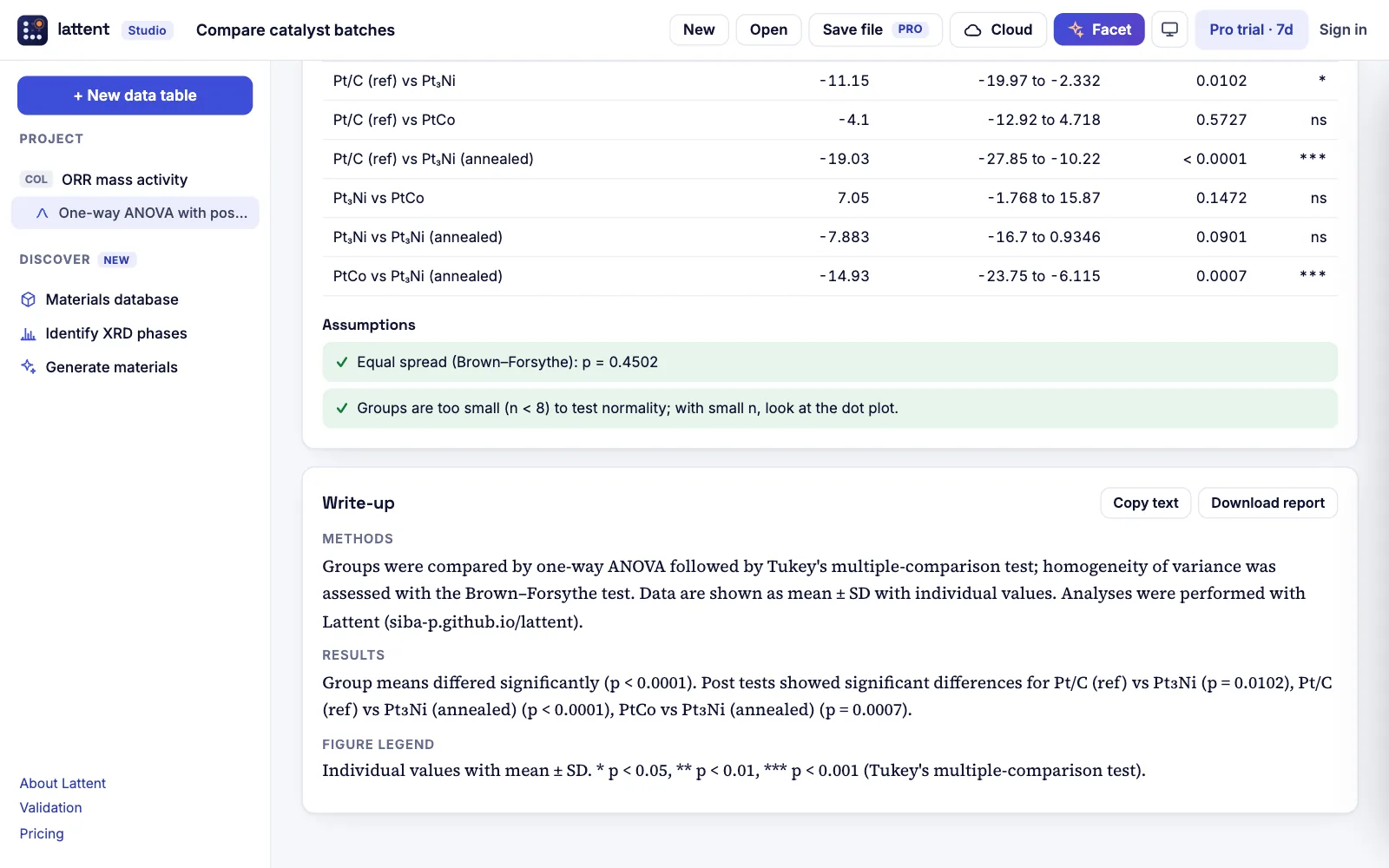Open the About Lattent link
The width and height of the screenshot is (1389, 868).
(63, 783)
